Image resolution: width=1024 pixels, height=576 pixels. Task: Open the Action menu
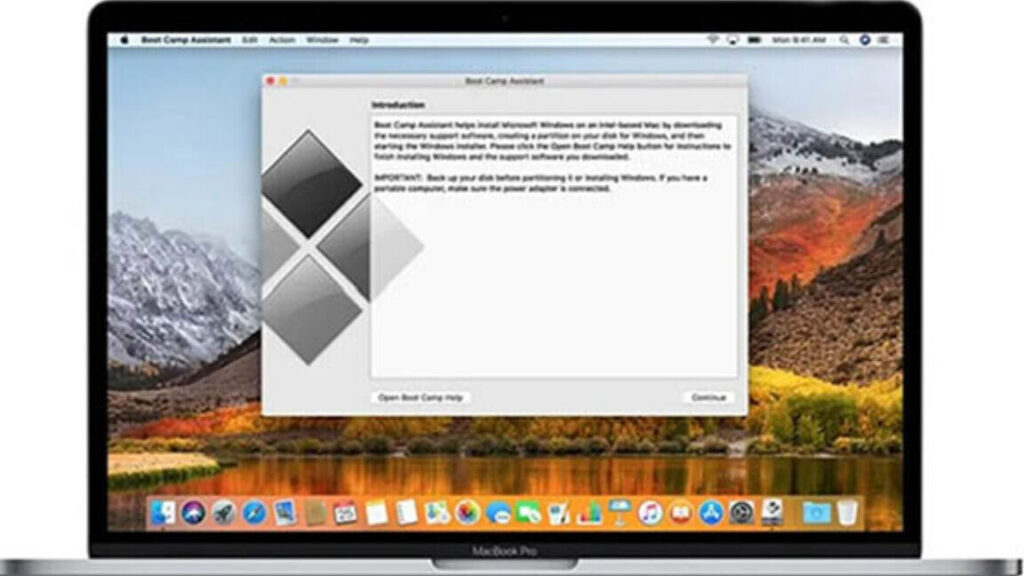pyautogui.click(x=282, y=40)
